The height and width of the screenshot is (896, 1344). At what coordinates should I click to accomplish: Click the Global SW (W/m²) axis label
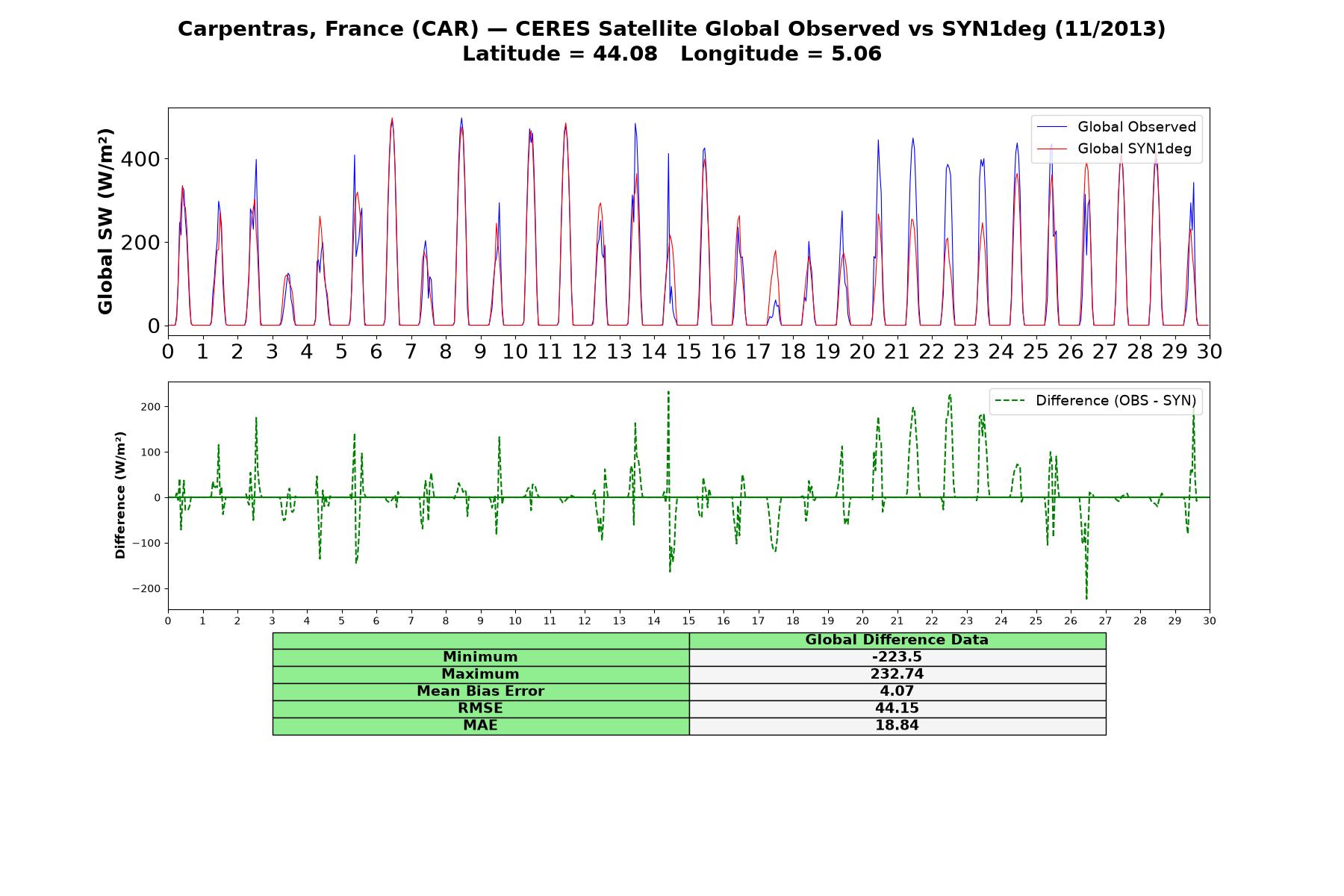(105, 222)
